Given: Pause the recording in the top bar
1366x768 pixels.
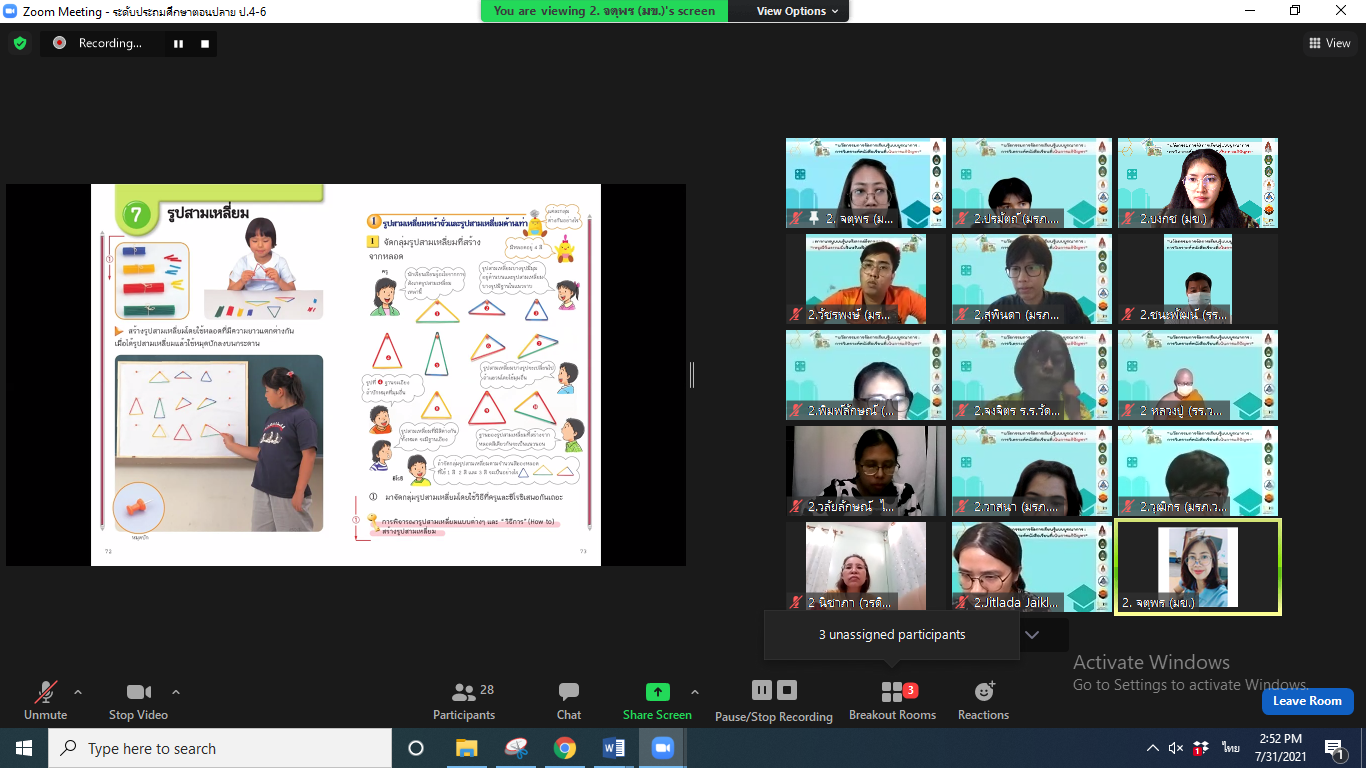Looking at the screenshot, I should coord(179,43).
